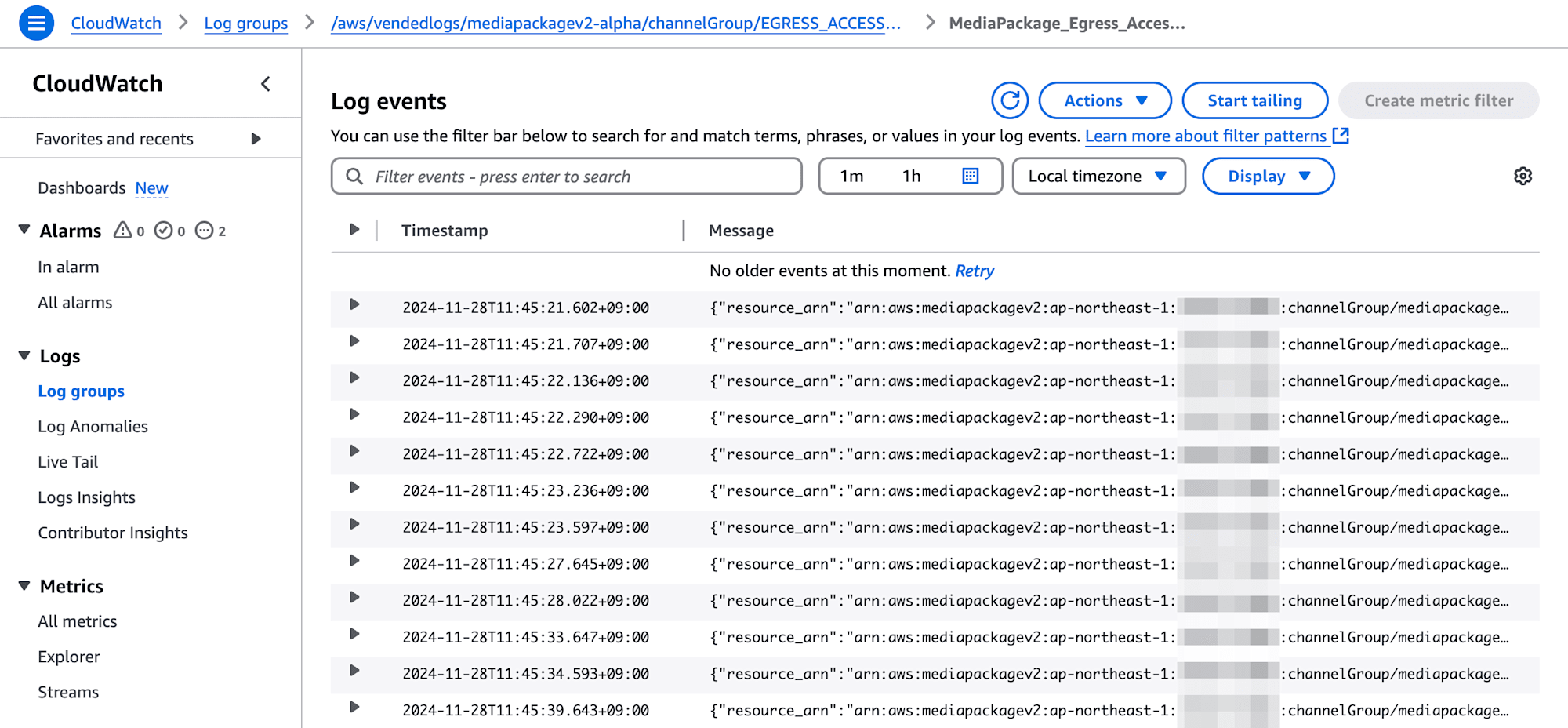Expand log event at 11:45:28.022

pos(354,597)
